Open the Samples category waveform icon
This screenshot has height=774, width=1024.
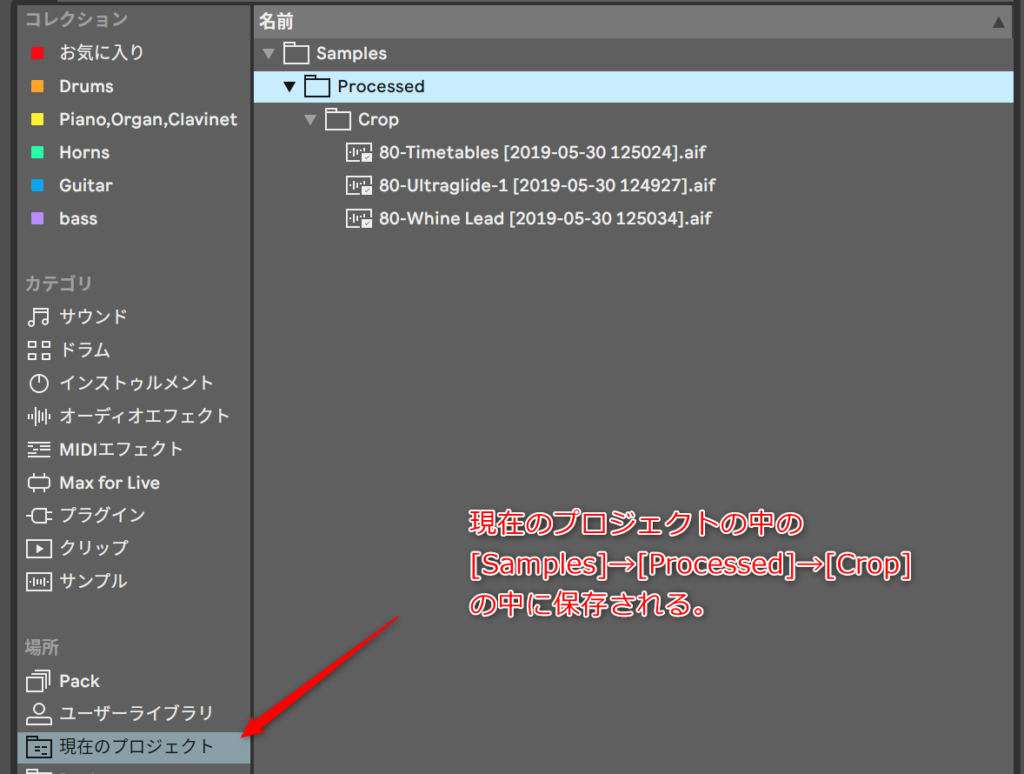click(x=39, y=581)
